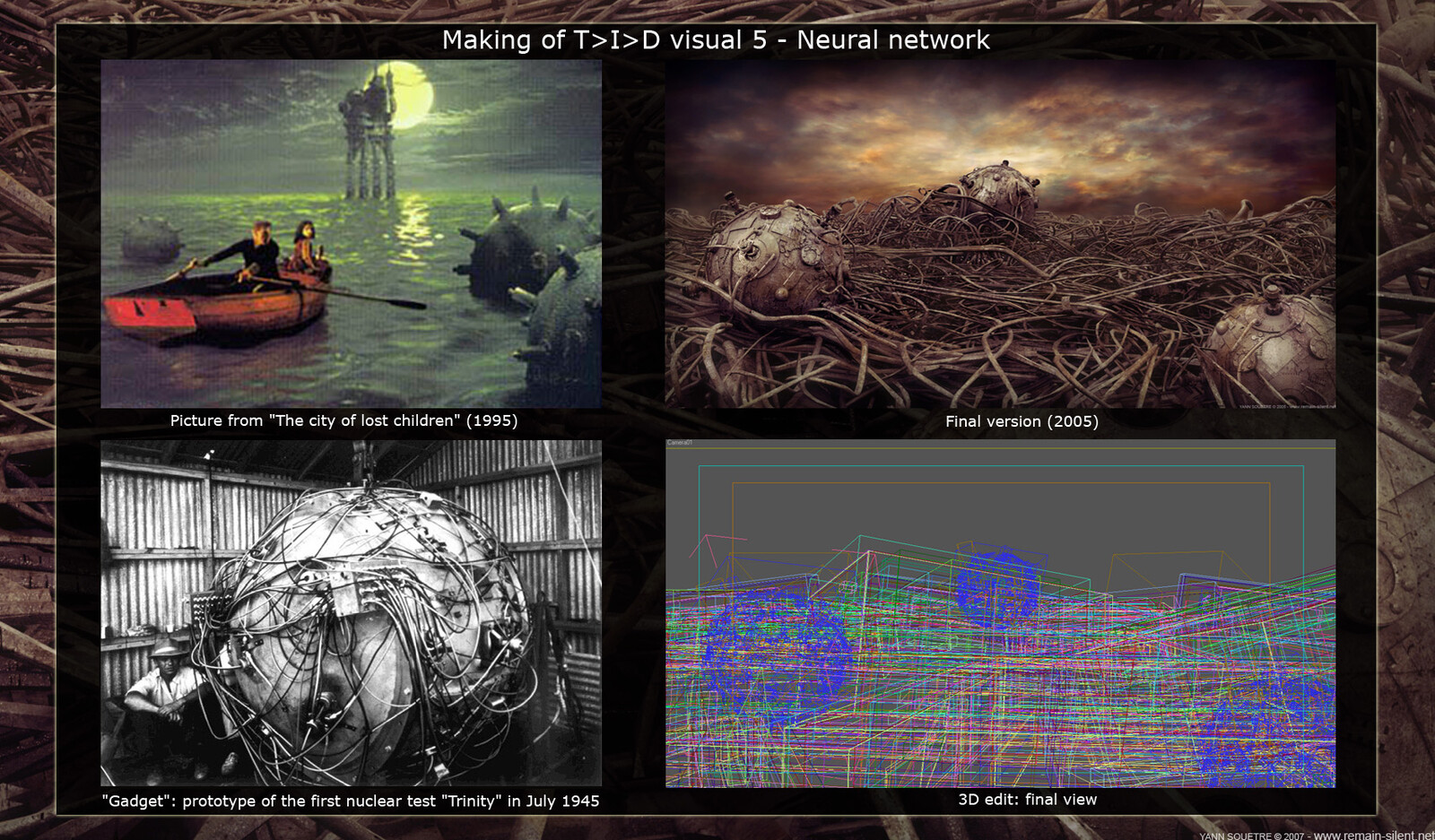This screenshot has width=1435, height=840.
Task: Click the title "Making of T>I>D visual 5 - Neural network"
Action: click(x=716, y=40)
